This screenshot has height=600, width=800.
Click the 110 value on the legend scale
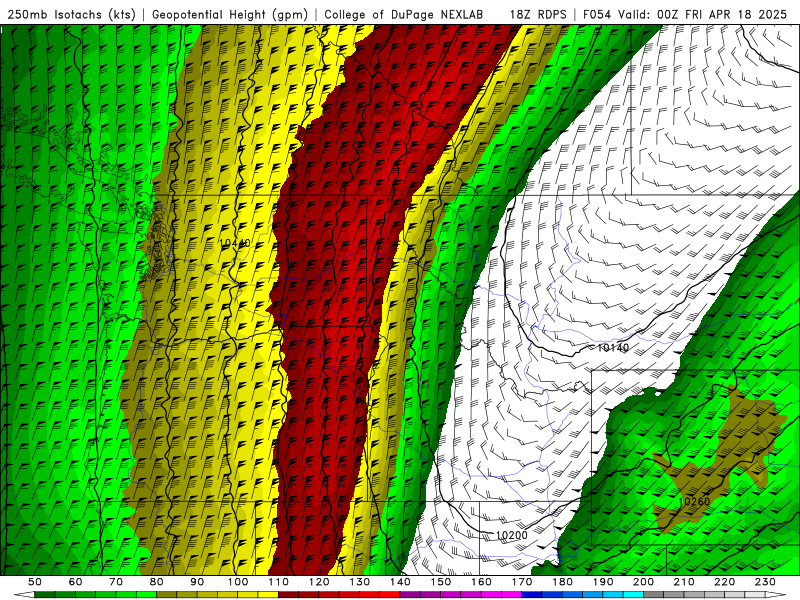pos(279,582)
